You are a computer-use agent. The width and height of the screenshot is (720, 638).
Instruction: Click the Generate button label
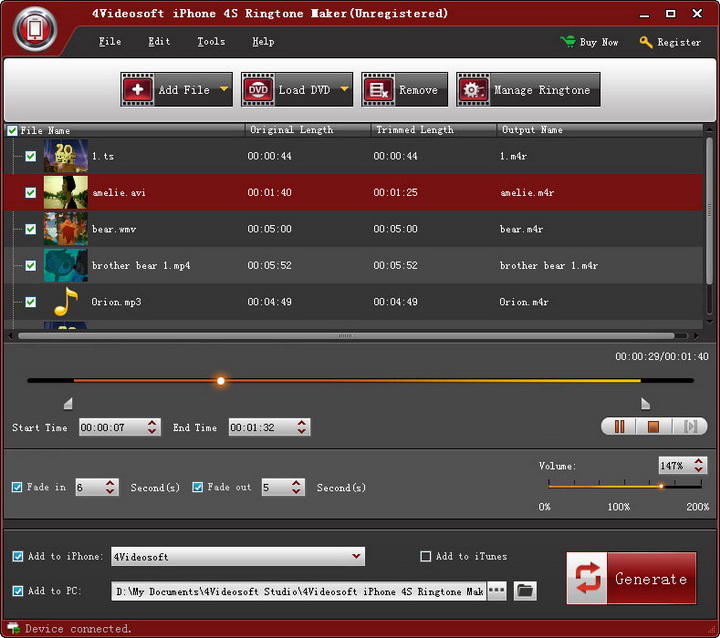[651, 579]
